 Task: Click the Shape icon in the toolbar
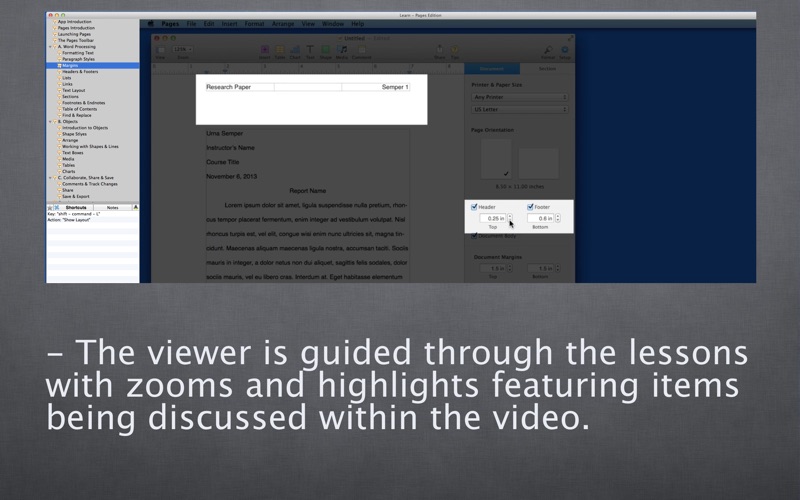click(326, 49)
